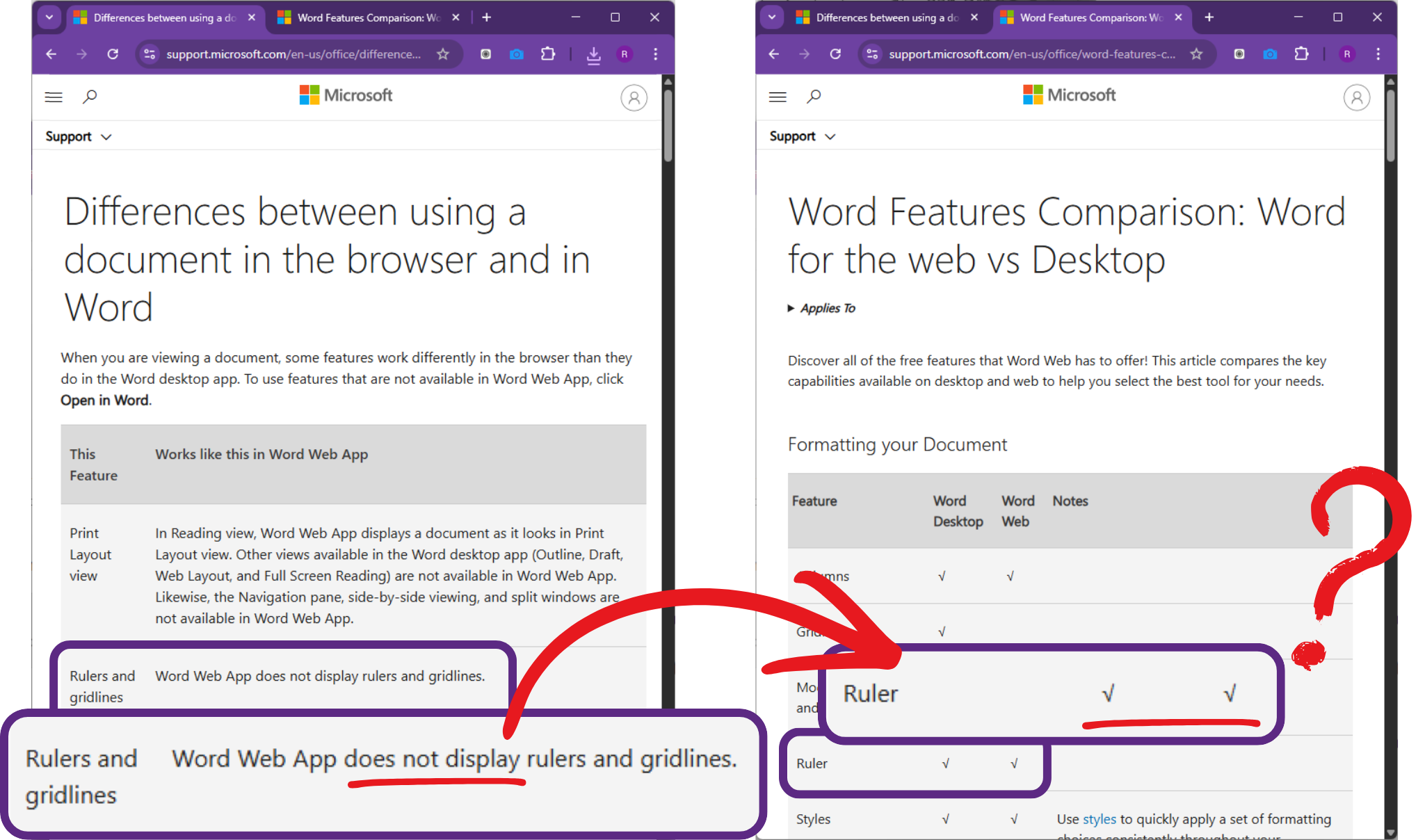Expand the Support dropdown on the right page
Viewport: 1425px width, 840px height.
pos(802,137)
